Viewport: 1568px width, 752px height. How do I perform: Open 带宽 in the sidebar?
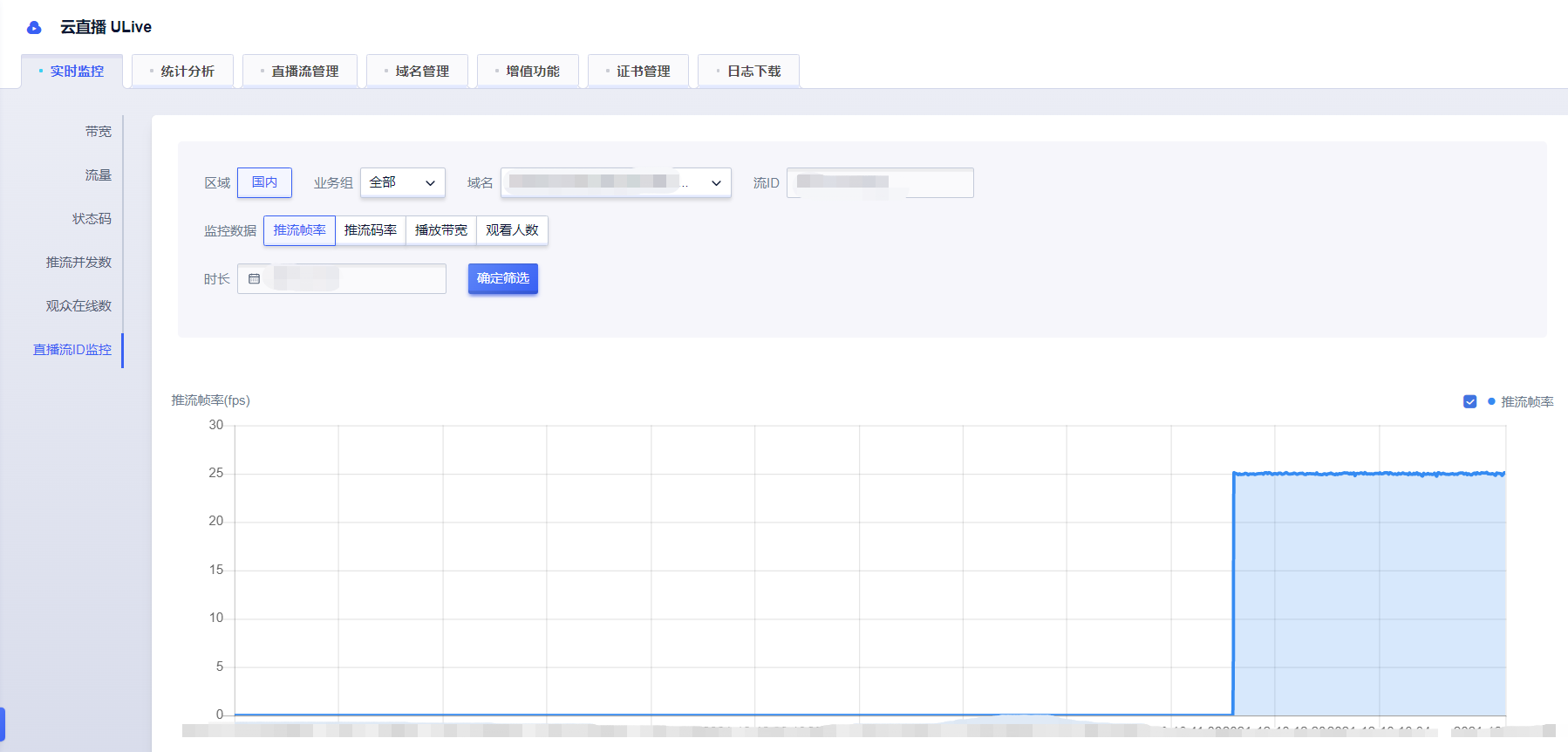pyautogui.click(x=98, y=132)
